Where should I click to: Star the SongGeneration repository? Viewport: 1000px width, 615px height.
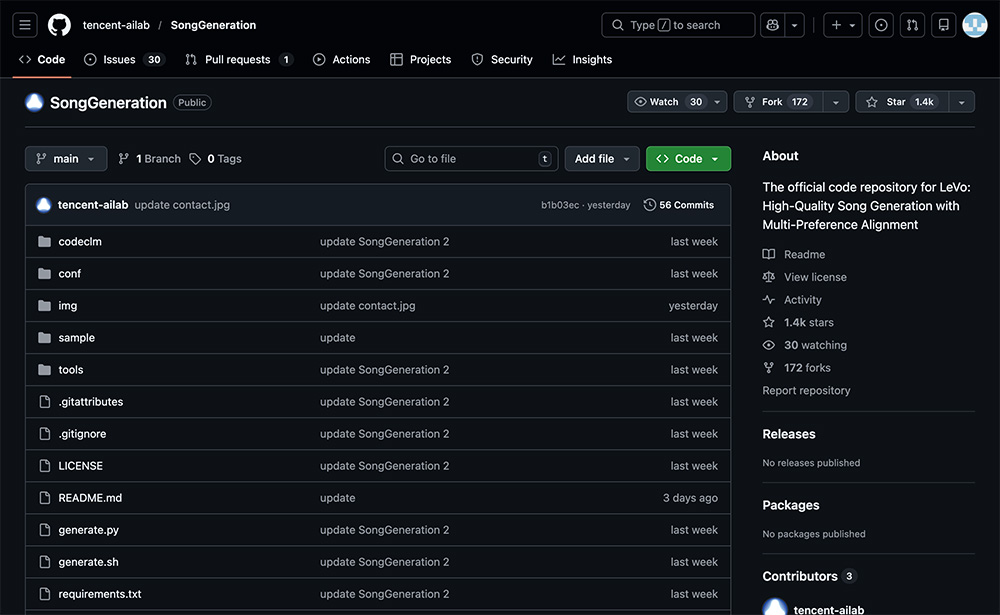coord(902,102)
